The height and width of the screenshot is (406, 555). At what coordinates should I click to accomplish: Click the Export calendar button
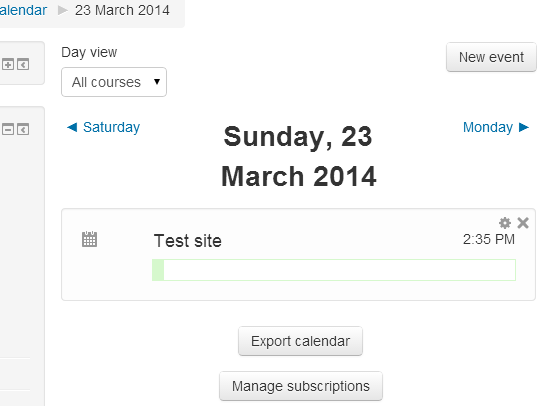[x=301, y=341]
